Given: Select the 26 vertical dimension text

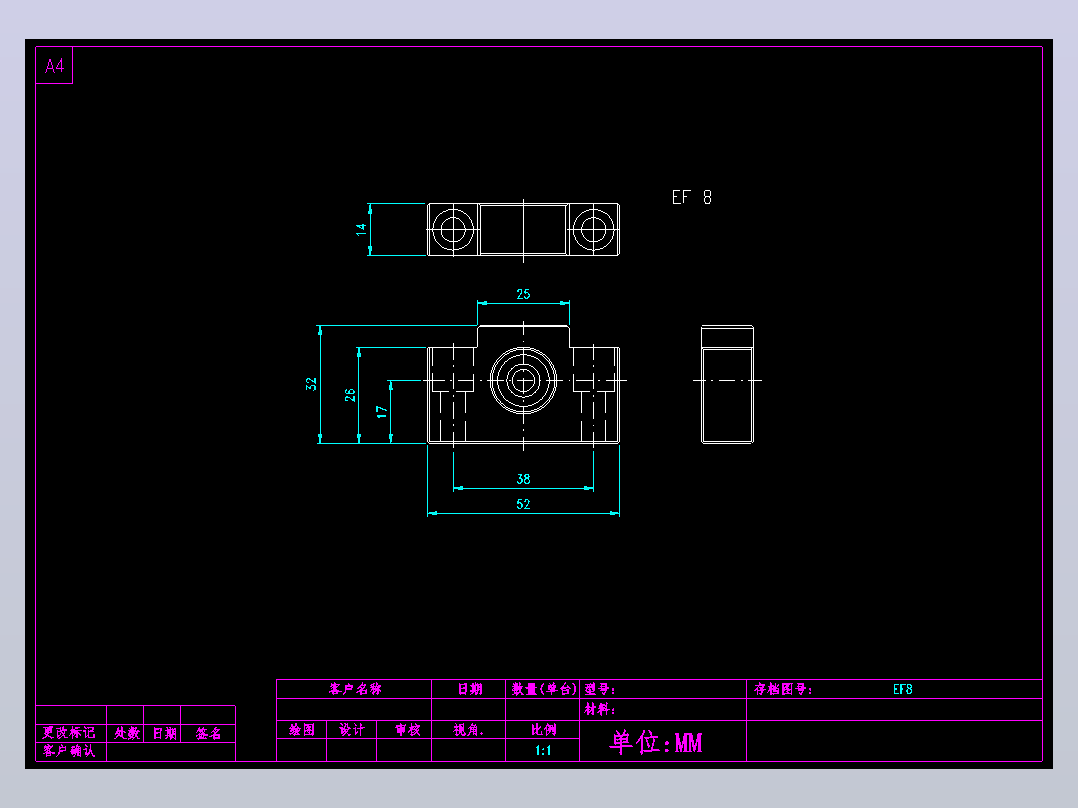Looking at the screenshot, I should (350, 395).
